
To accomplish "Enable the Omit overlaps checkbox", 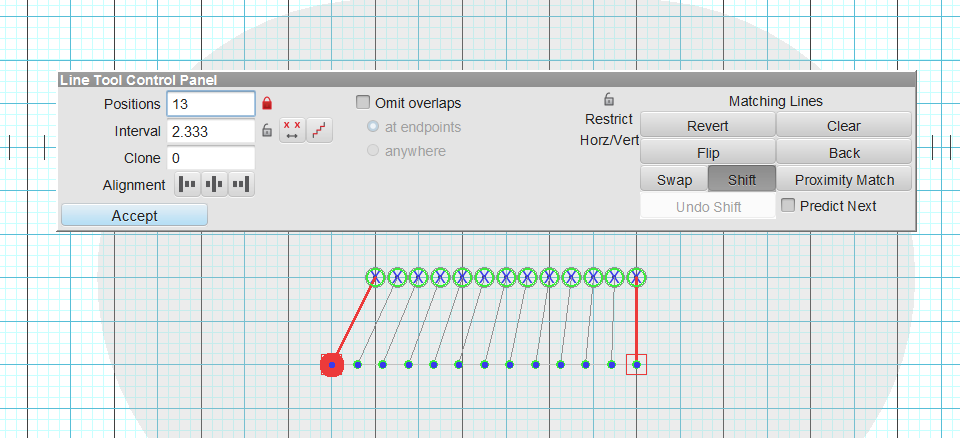I will click(x=363, y=102).
